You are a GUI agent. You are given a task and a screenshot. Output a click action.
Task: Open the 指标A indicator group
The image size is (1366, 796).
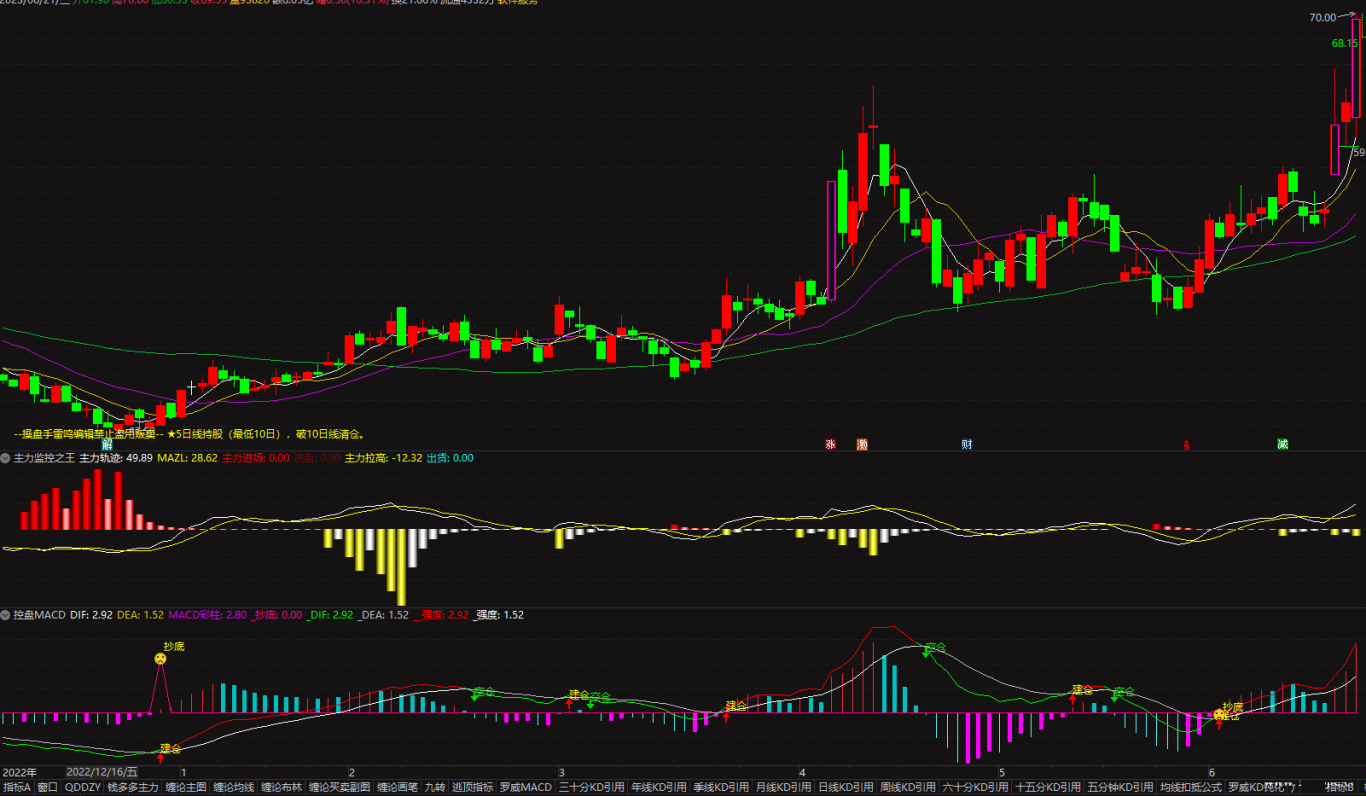(x=17, y=788)
